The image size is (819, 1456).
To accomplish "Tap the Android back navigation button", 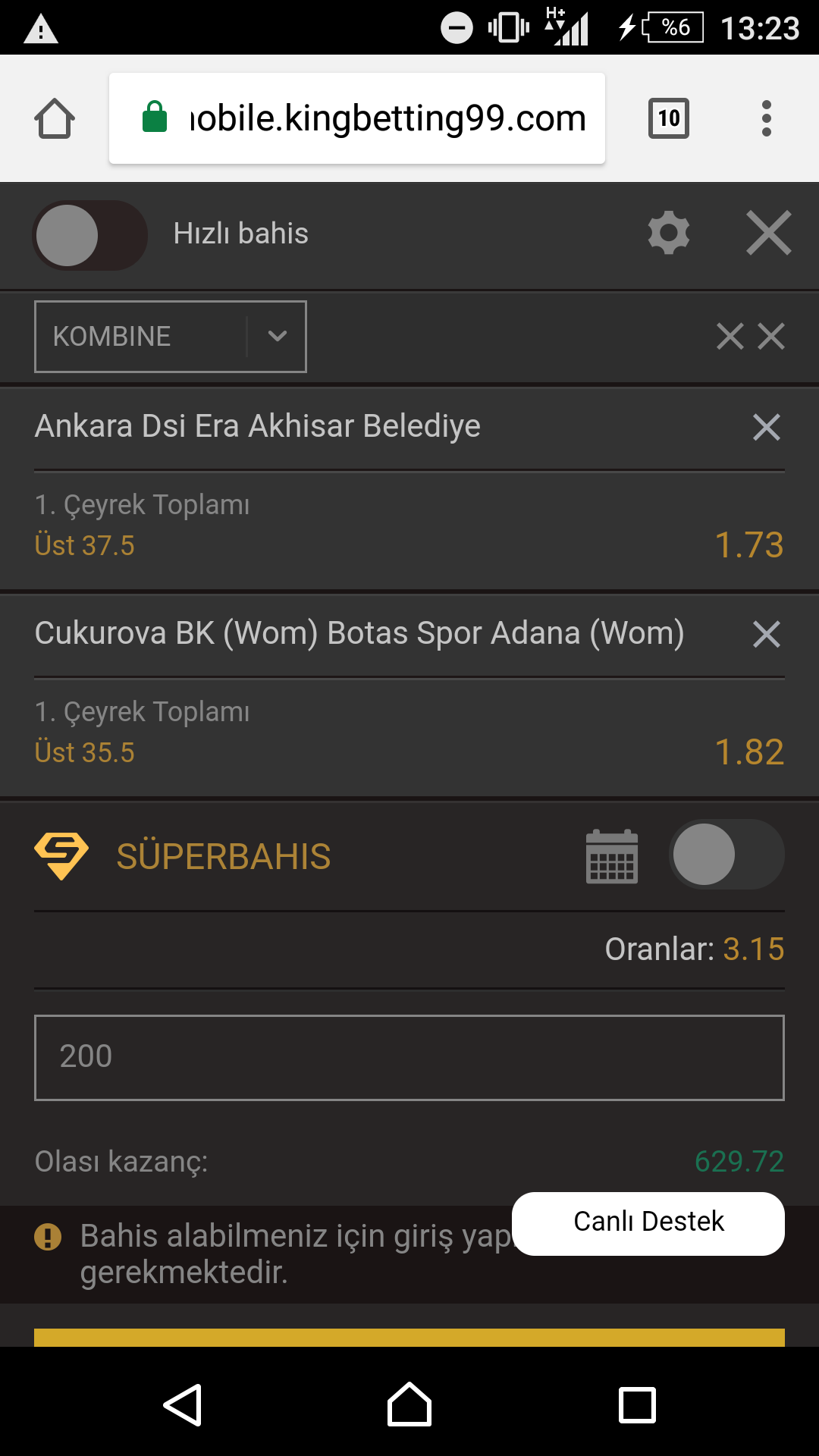I will click(183, 1405).
